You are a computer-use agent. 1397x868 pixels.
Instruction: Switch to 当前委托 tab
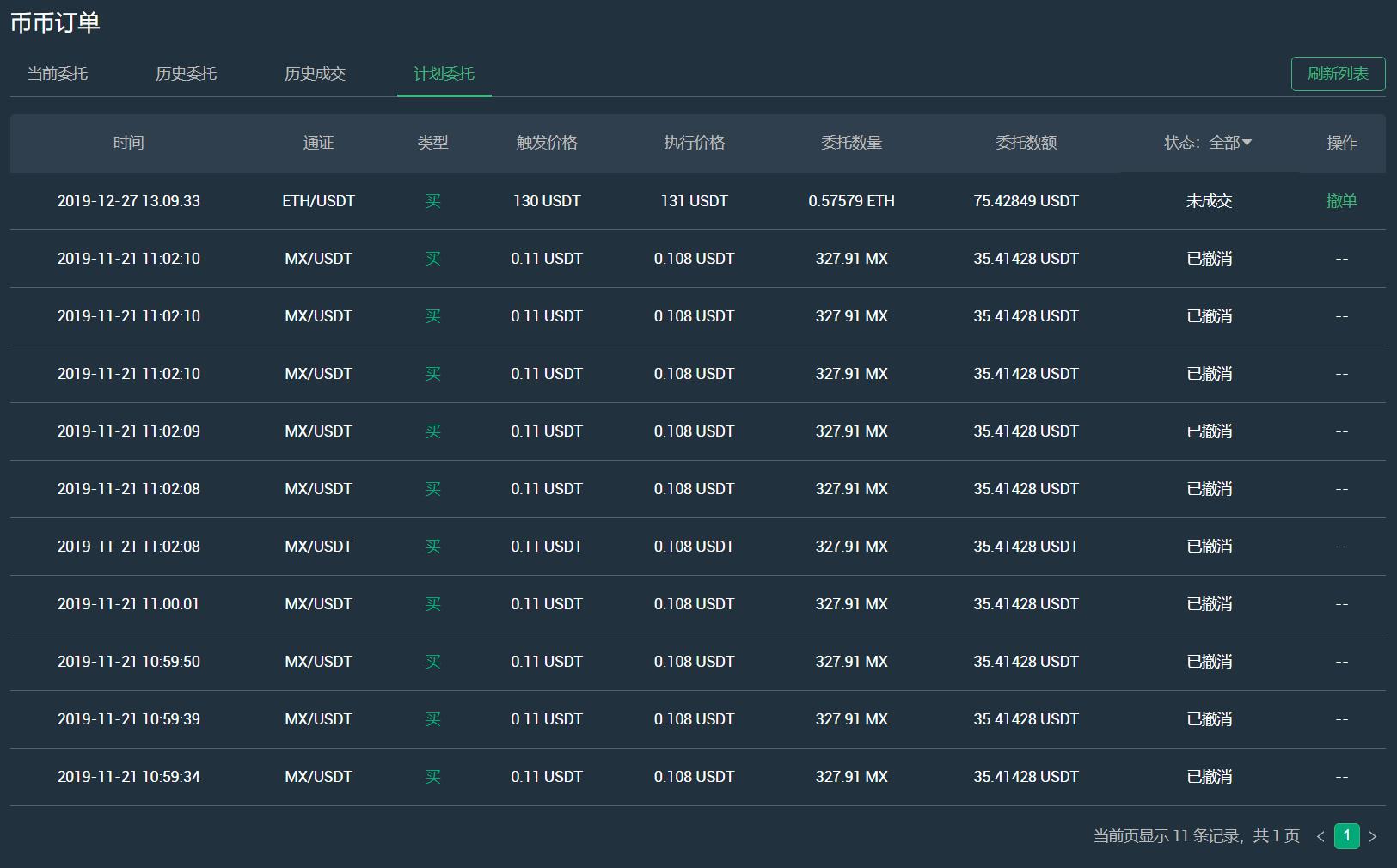(x=58, y=74)
